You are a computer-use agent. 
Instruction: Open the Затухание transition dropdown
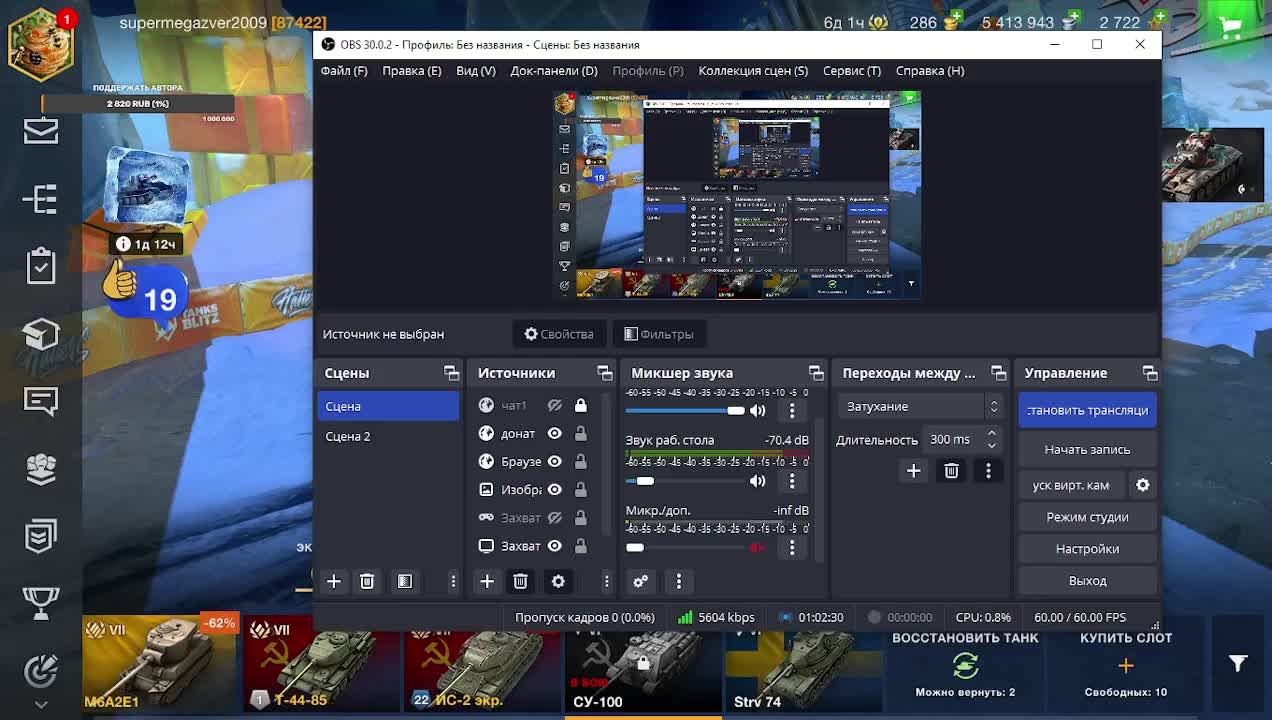(x=919, y=406)
